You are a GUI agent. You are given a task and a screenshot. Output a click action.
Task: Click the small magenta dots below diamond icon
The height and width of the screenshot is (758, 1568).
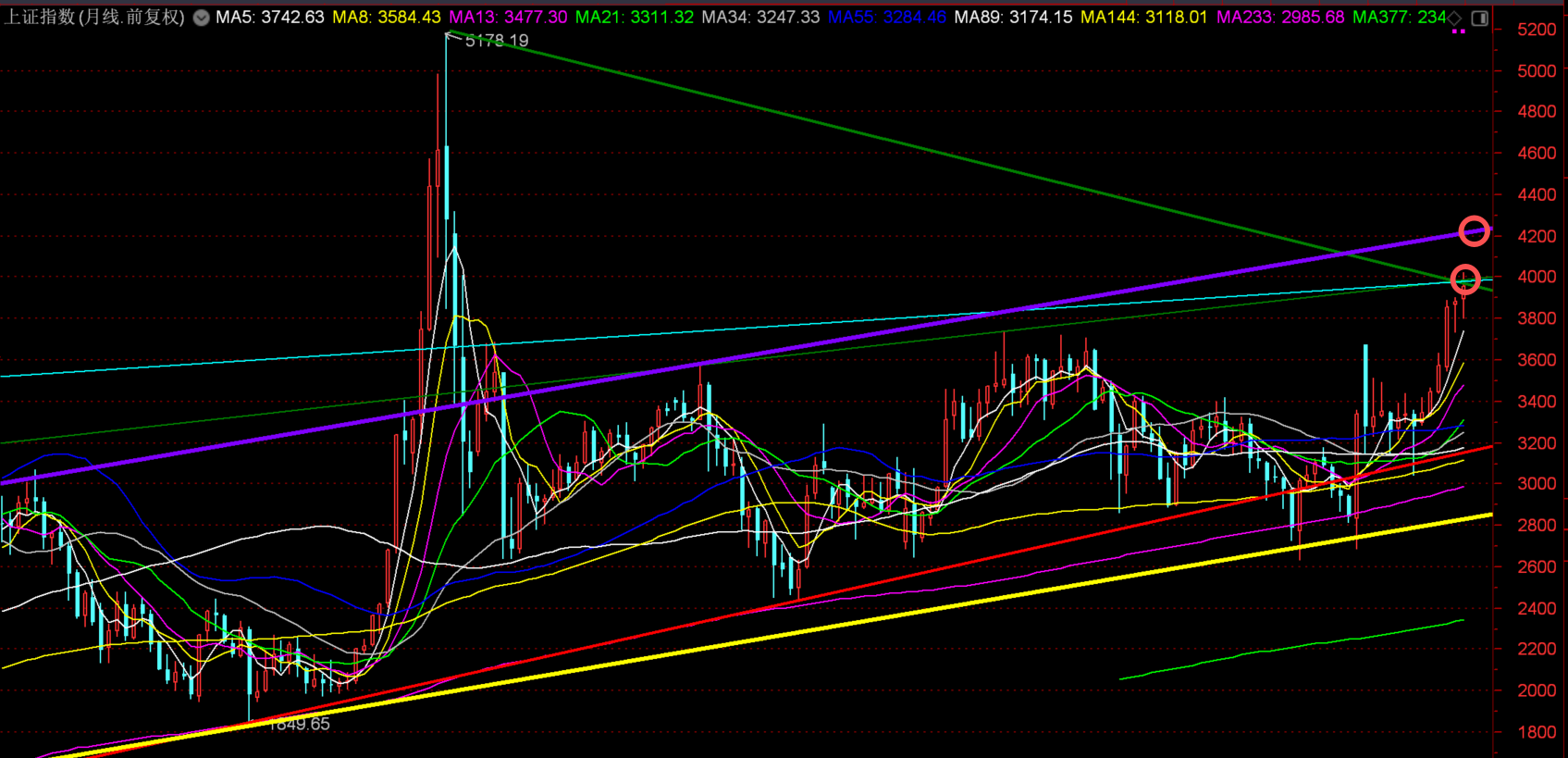coord(1459,32)
